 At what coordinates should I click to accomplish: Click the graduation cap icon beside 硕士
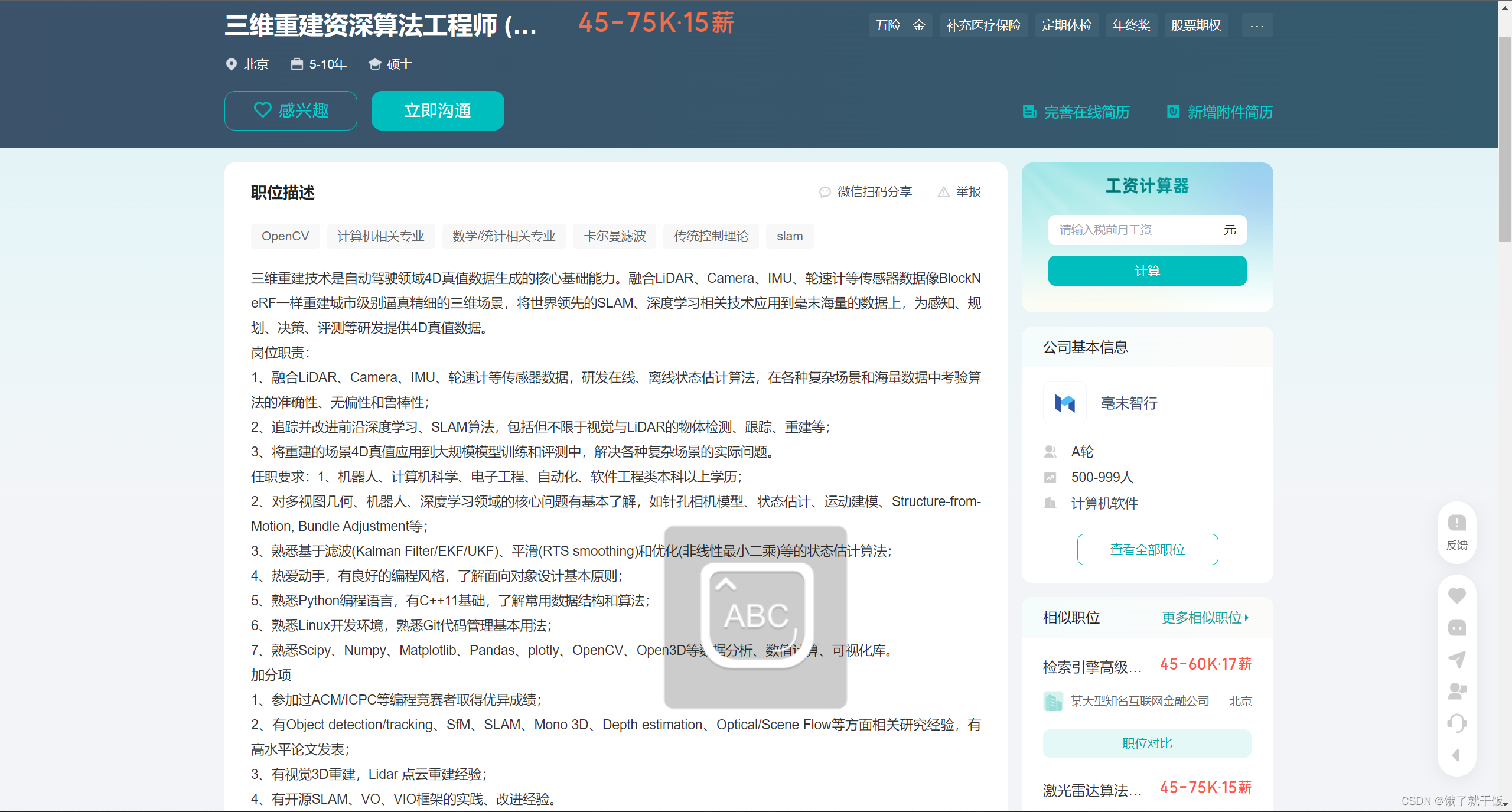[x=374, y=64]
